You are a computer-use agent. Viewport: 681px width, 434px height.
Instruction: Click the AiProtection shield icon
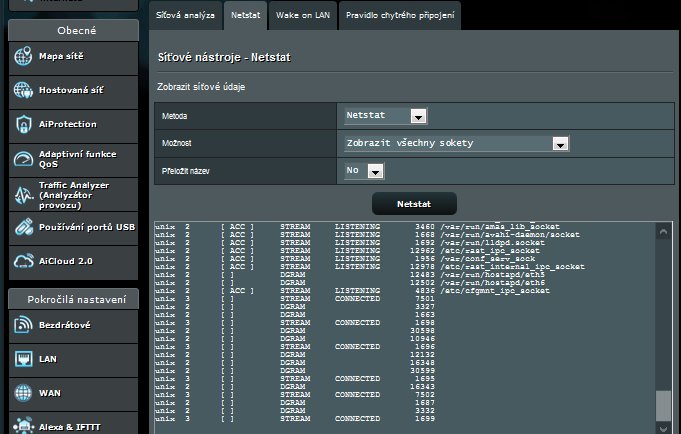(x=23, y=125)
